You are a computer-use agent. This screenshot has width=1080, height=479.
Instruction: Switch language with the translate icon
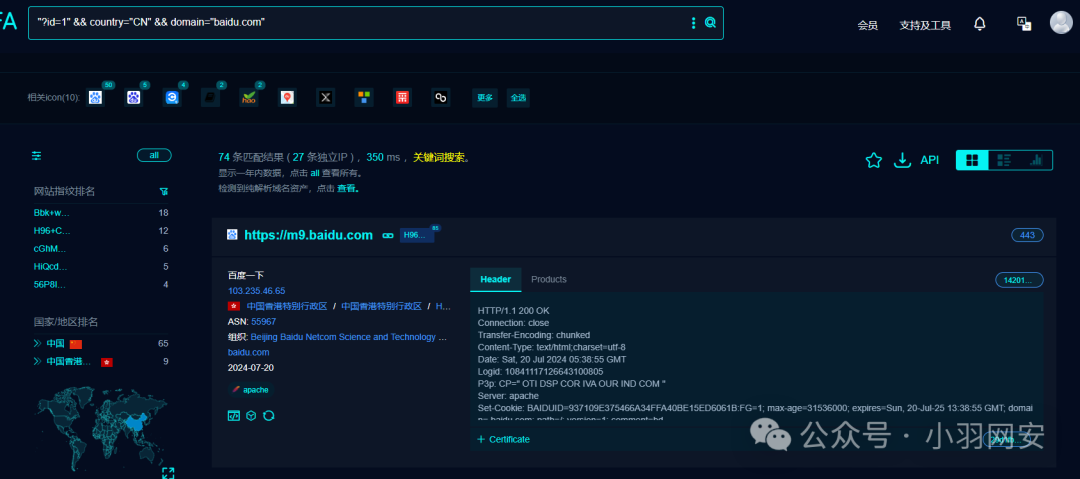pos(1024,23)
